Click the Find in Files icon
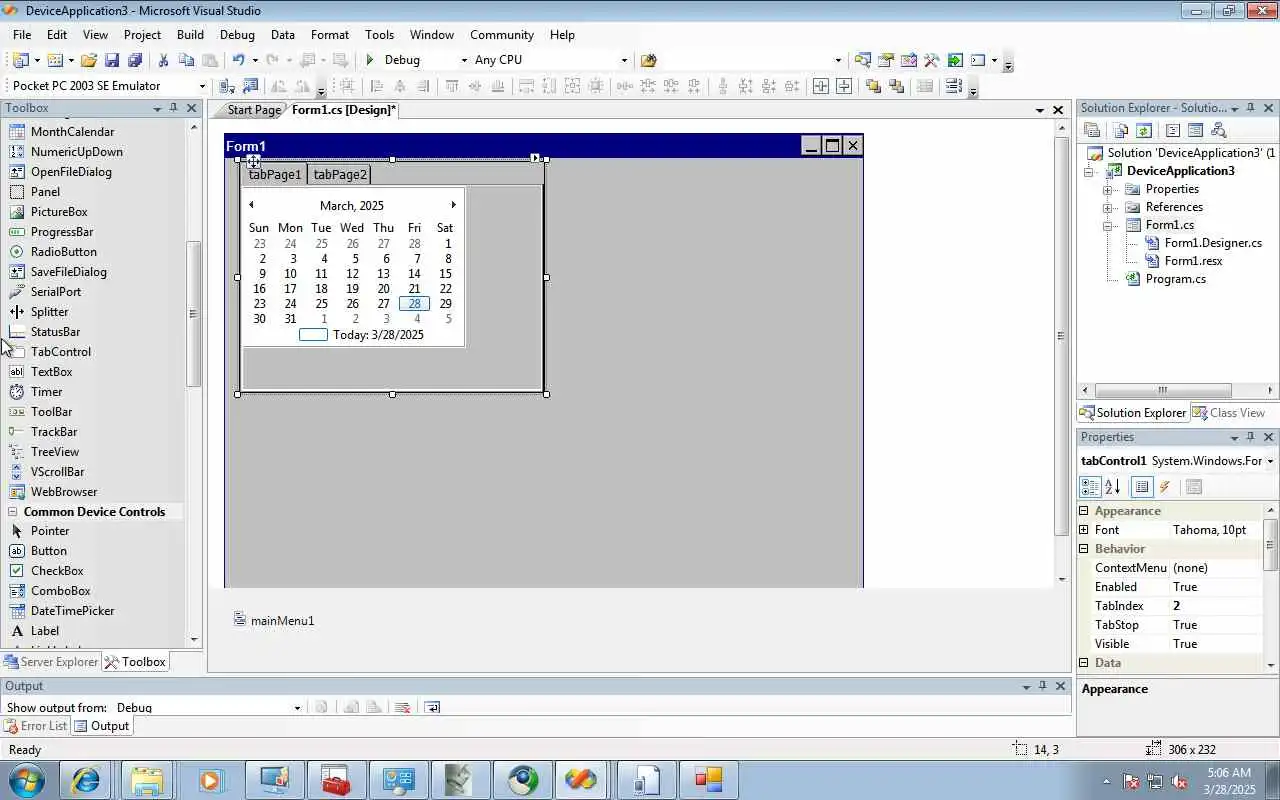Image resolution: width=1280 pixels, height=800 pixels. coord(648,60)
